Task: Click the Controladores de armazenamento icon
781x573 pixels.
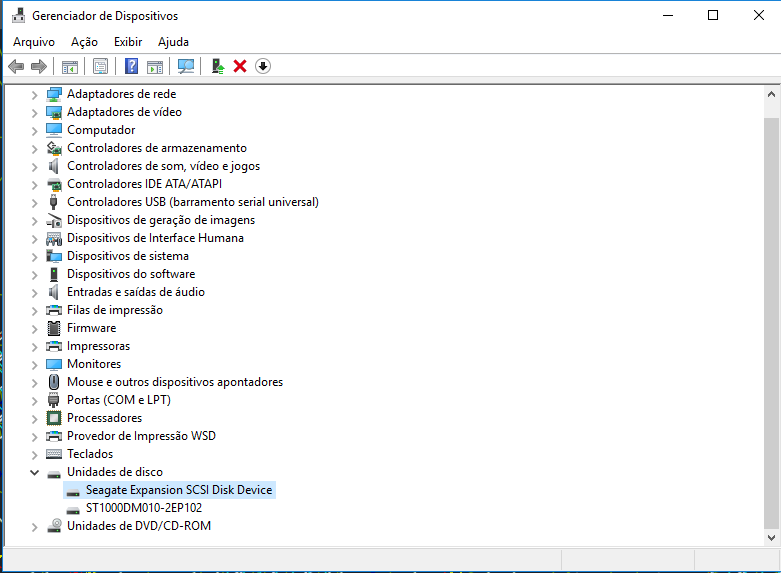Action: (x=54, y=148)
